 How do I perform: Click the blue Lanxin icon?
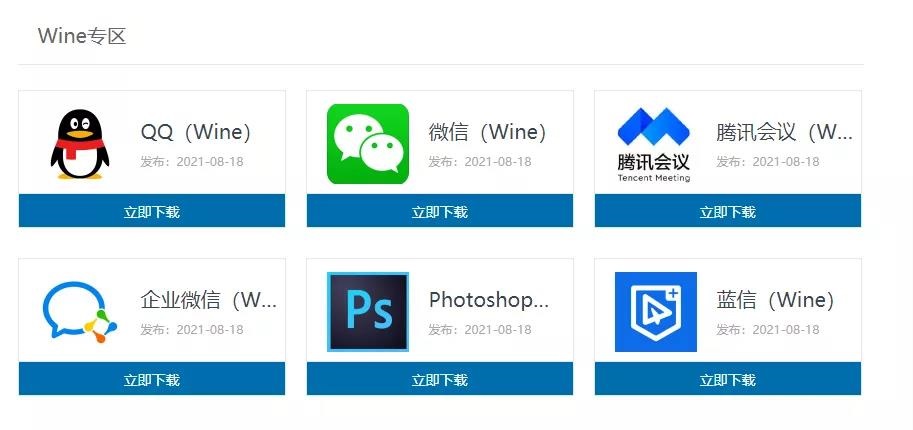(x=656, y=312)
